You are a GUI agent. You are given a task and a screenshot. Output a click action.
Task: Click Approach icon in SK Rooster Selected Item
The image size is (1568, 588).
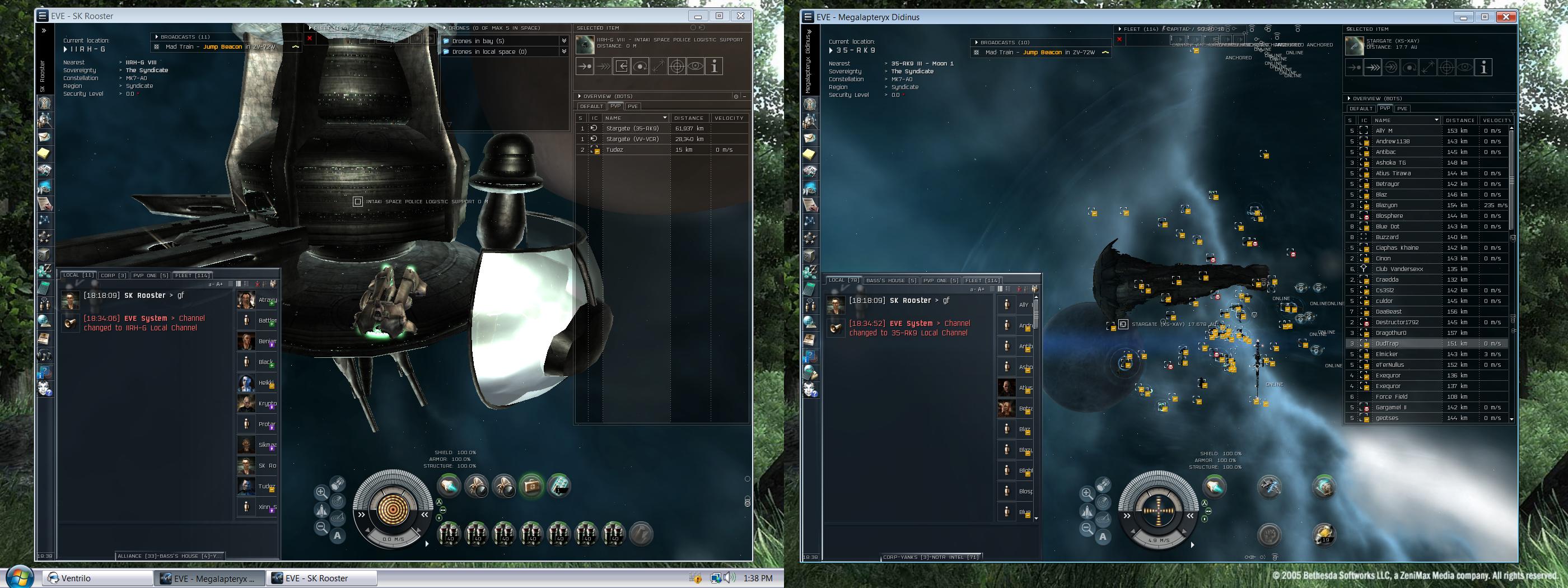[585, 66]
